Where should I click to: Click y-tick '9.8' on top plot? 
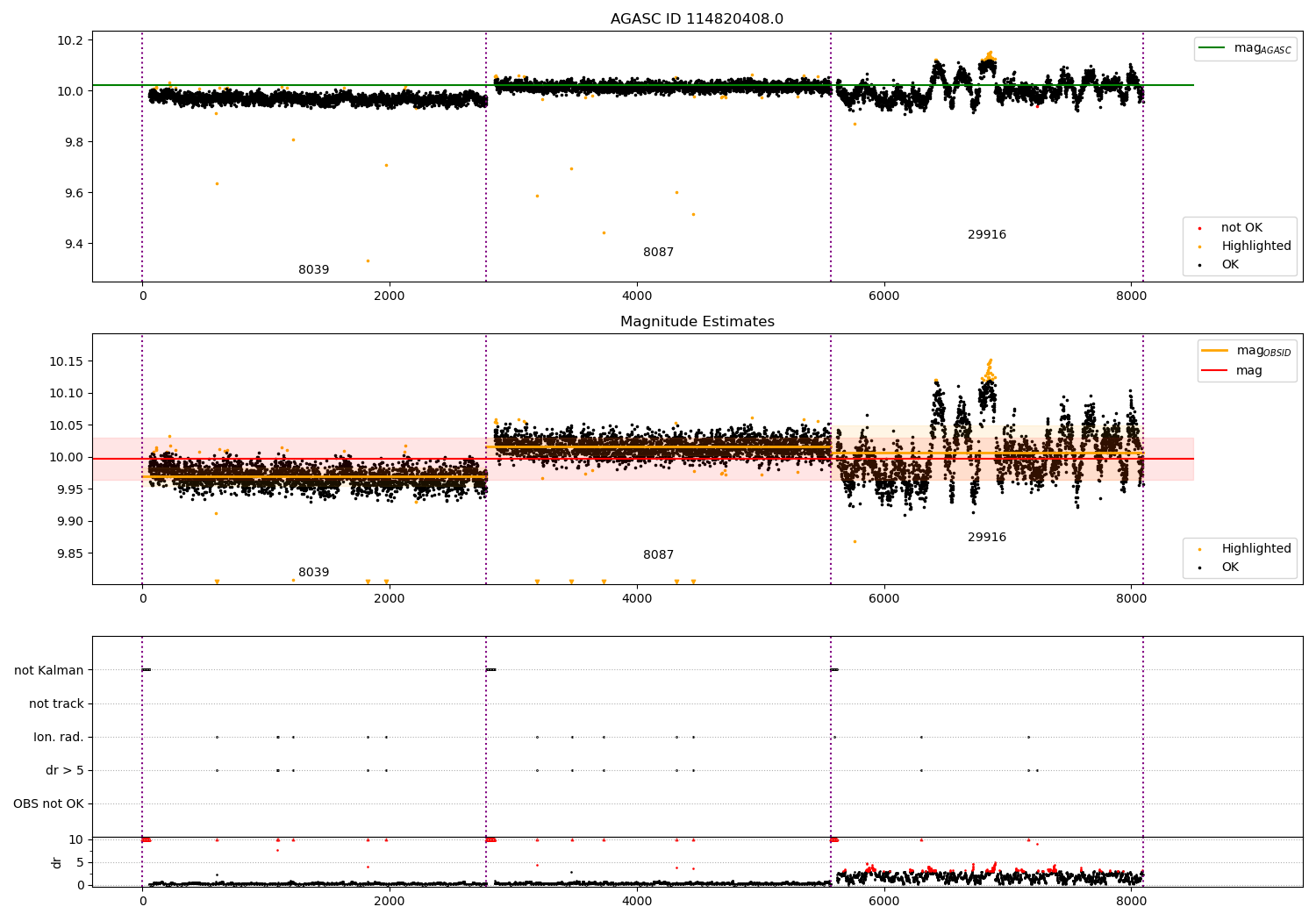72,142
